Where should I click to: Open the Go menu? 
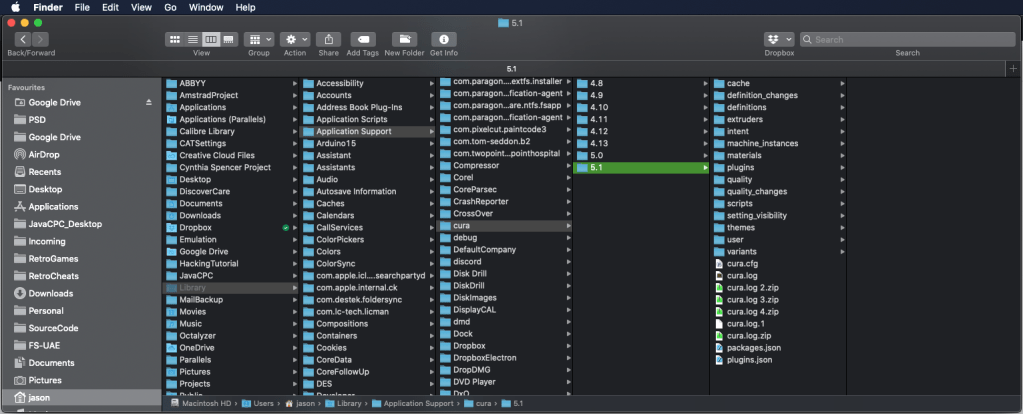(x=170, y=7)
